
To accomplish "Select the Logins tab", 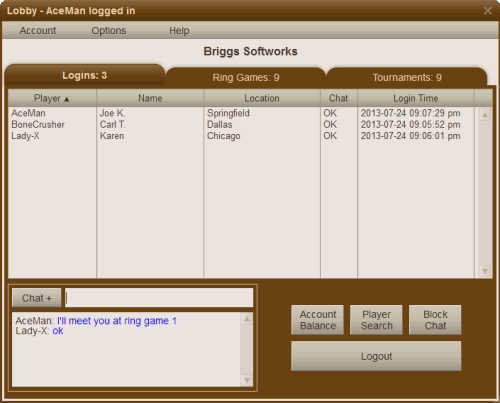I will pyautogui.click(x=85, y=75).
